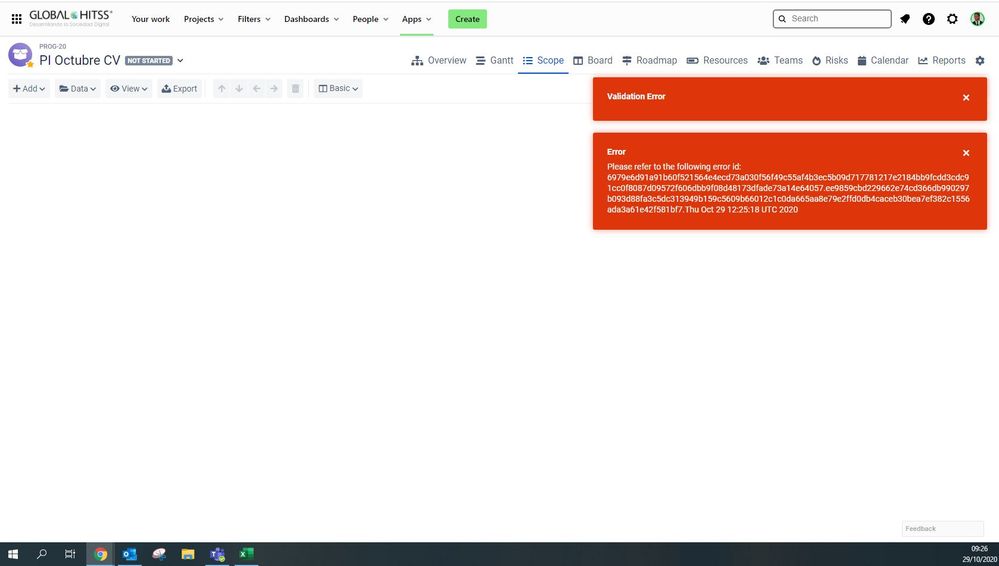Open File Explorer from taskbar
This screenshot has height=566, width=999.
tap(188, 554)
